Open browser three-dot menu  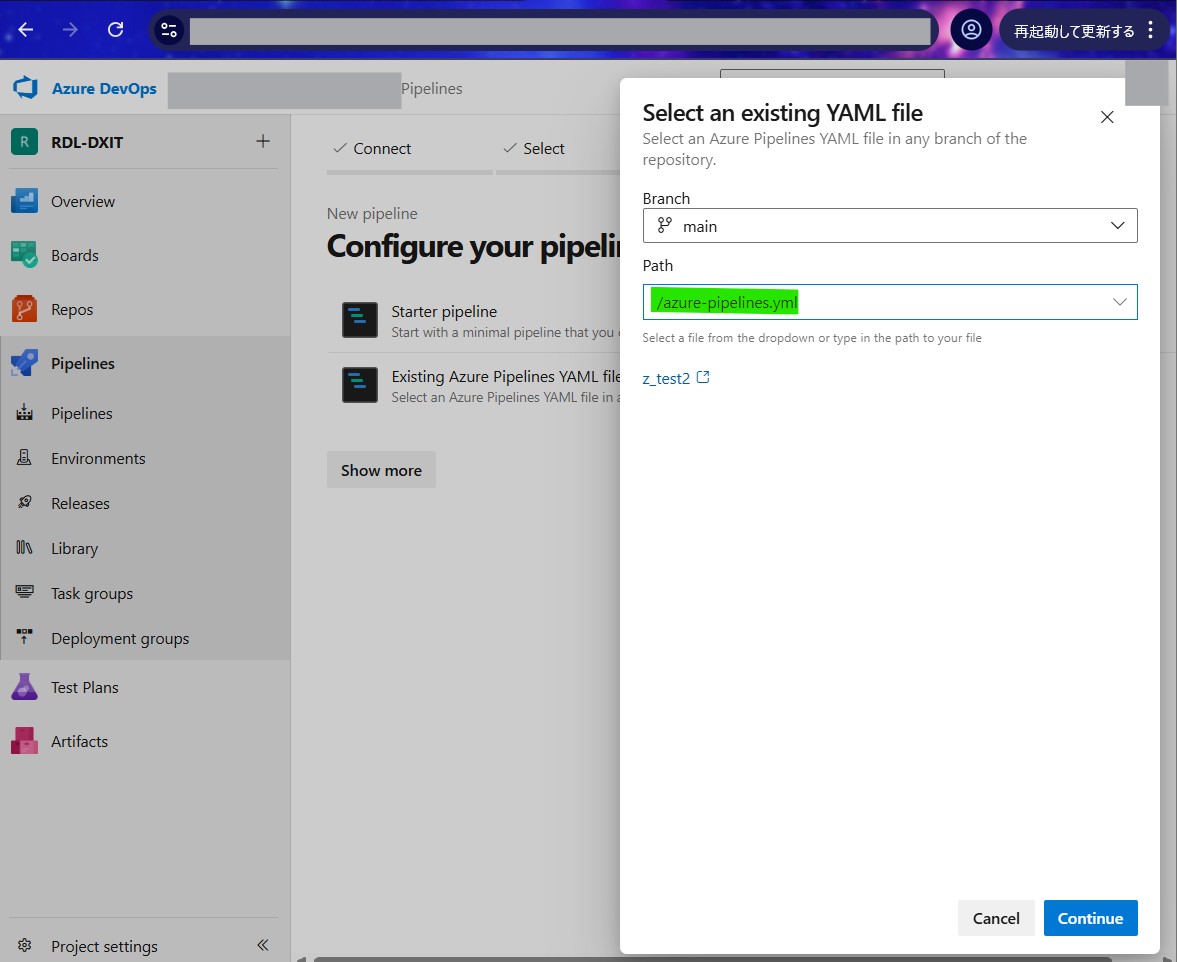tap(1151, 30)
